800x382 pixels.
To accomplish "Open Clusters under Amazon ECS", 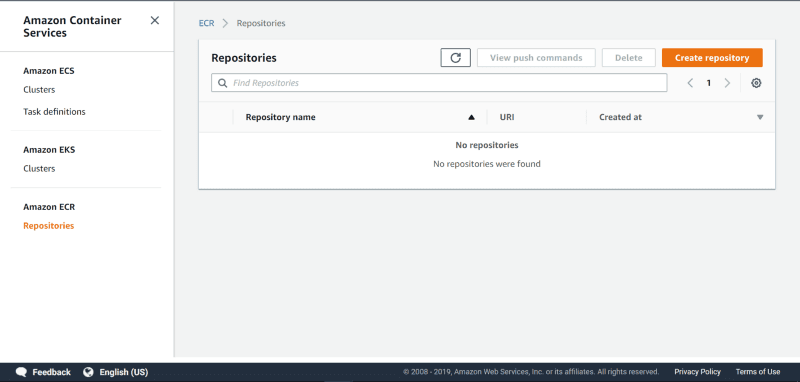I will tap(39, 90).
